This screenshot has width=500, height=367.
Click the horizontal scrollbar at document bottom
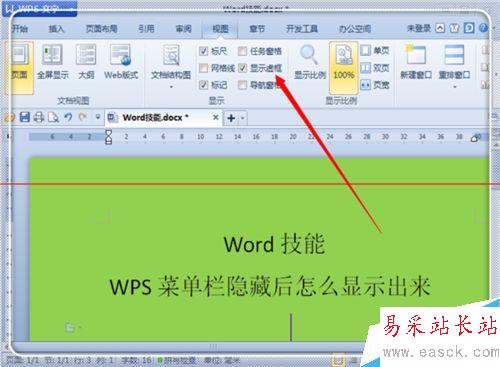(213, 347)
